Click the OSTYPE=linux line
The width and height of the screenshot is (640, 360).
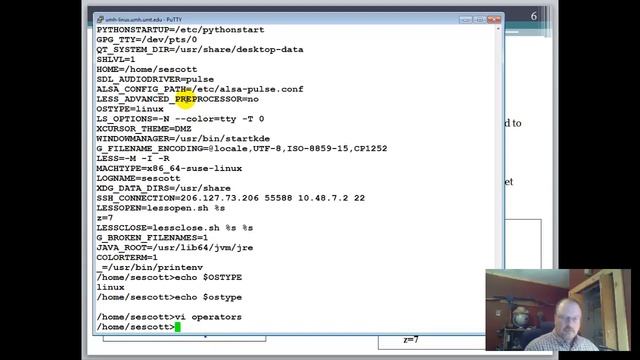point(130,109)
